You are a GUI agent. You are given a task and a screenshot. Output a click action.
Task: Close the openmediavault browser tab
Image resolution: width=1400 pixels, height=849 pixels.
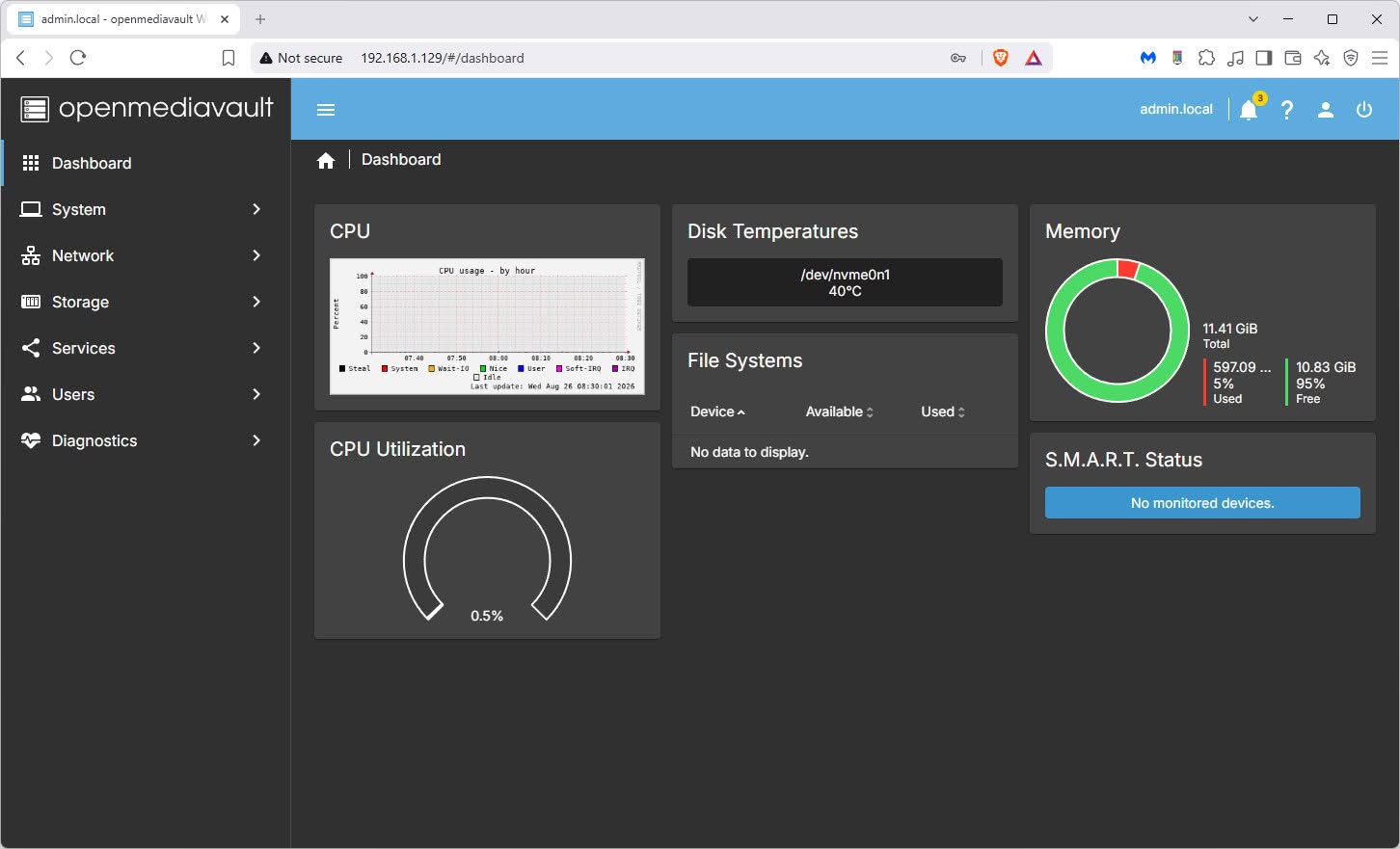(225, 19)
